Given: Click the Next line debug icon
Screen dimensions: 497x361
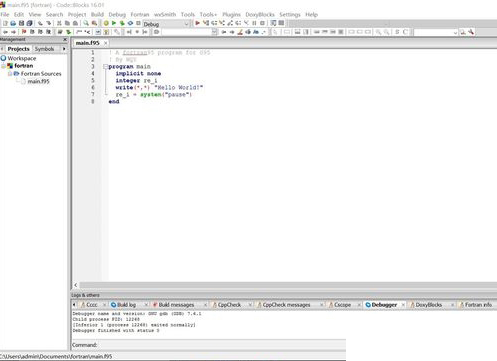Looking at the screenshot, I should coord(214,23).
